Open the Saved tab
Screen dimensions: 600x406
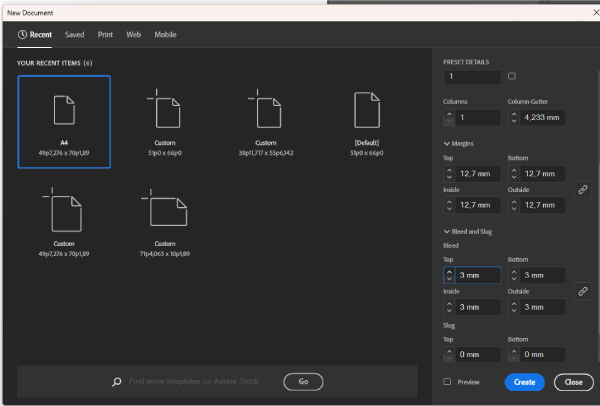(75, 34)
